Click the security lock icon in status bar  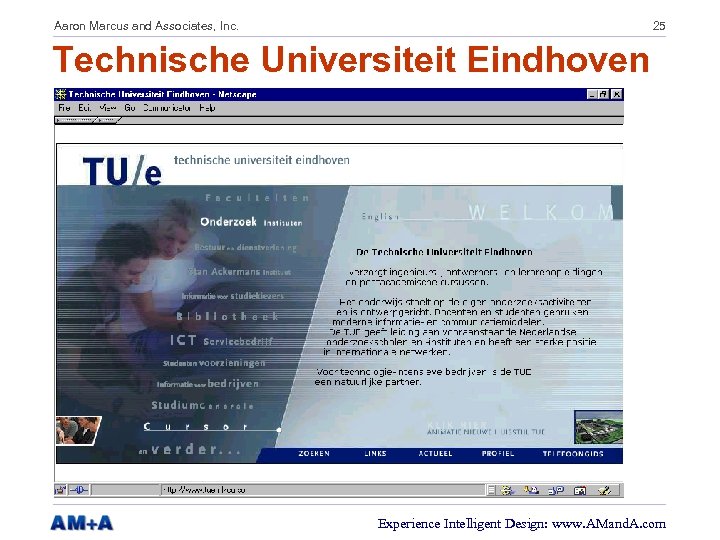pyautogui.click(x=60, y=490)
